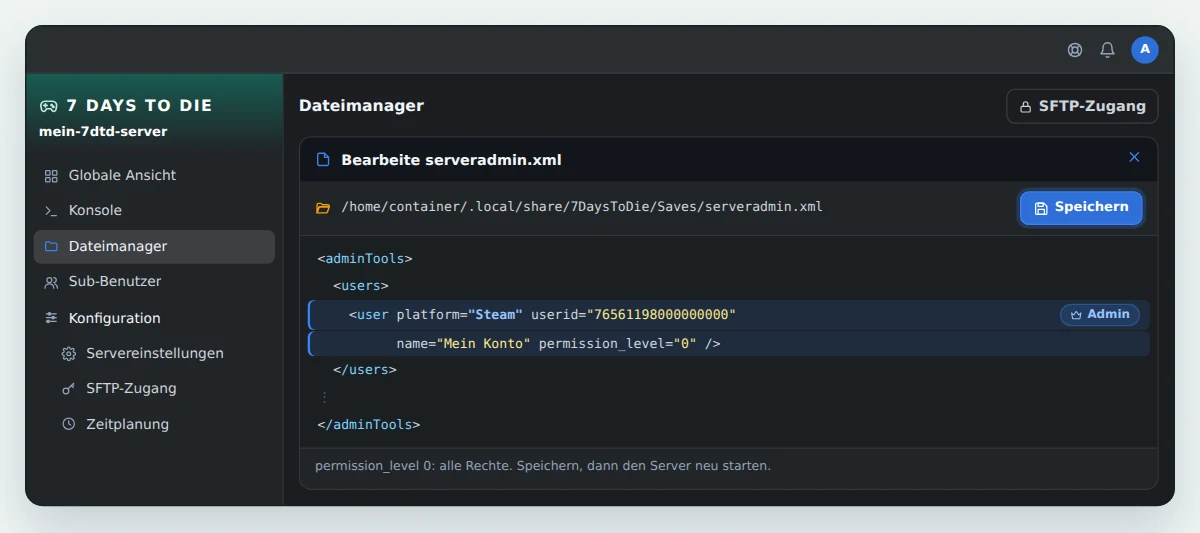The height and width of the screenshot is (533, 1200).
Task: Click the file path /home/container/... serveradmin.xml
Action: [x=582, y=207]
